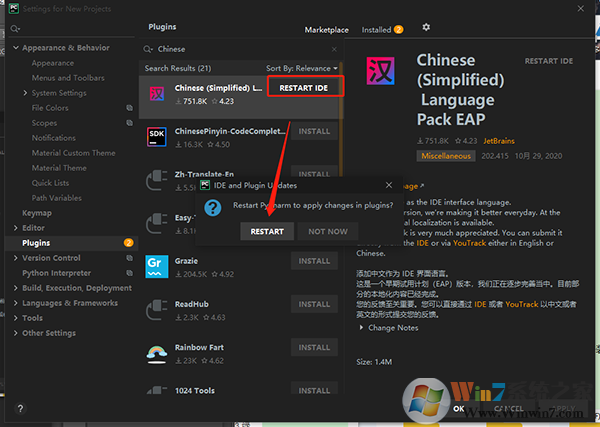
Task: Expand the Change Notes section
Action: pos(361,328)
